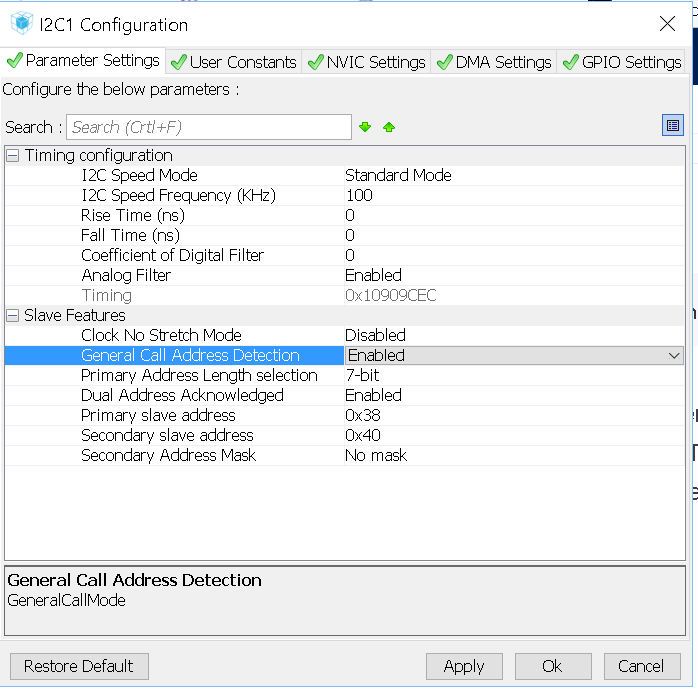Click the Restore Default button
The image size is (698, 691).
coord(79,667)
